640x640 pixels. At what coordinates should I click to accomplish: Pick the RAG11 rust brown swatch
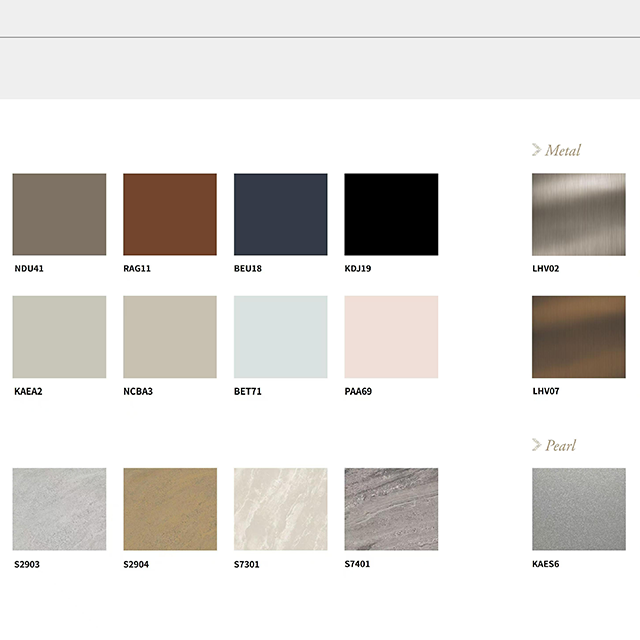coord(170,214)
